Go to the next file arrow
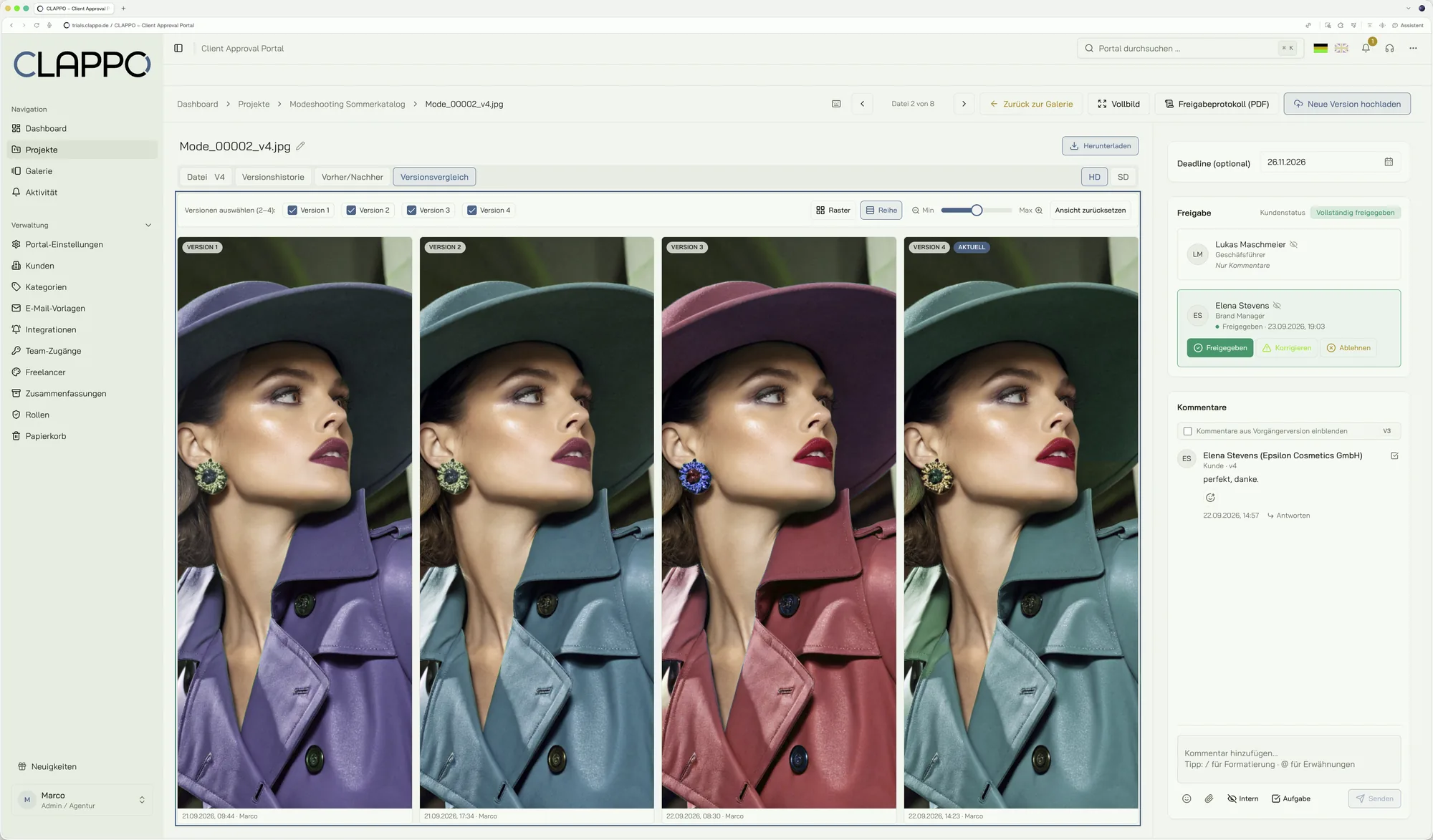The height and width of the screenshot is (840, 1433). [964, 104]
